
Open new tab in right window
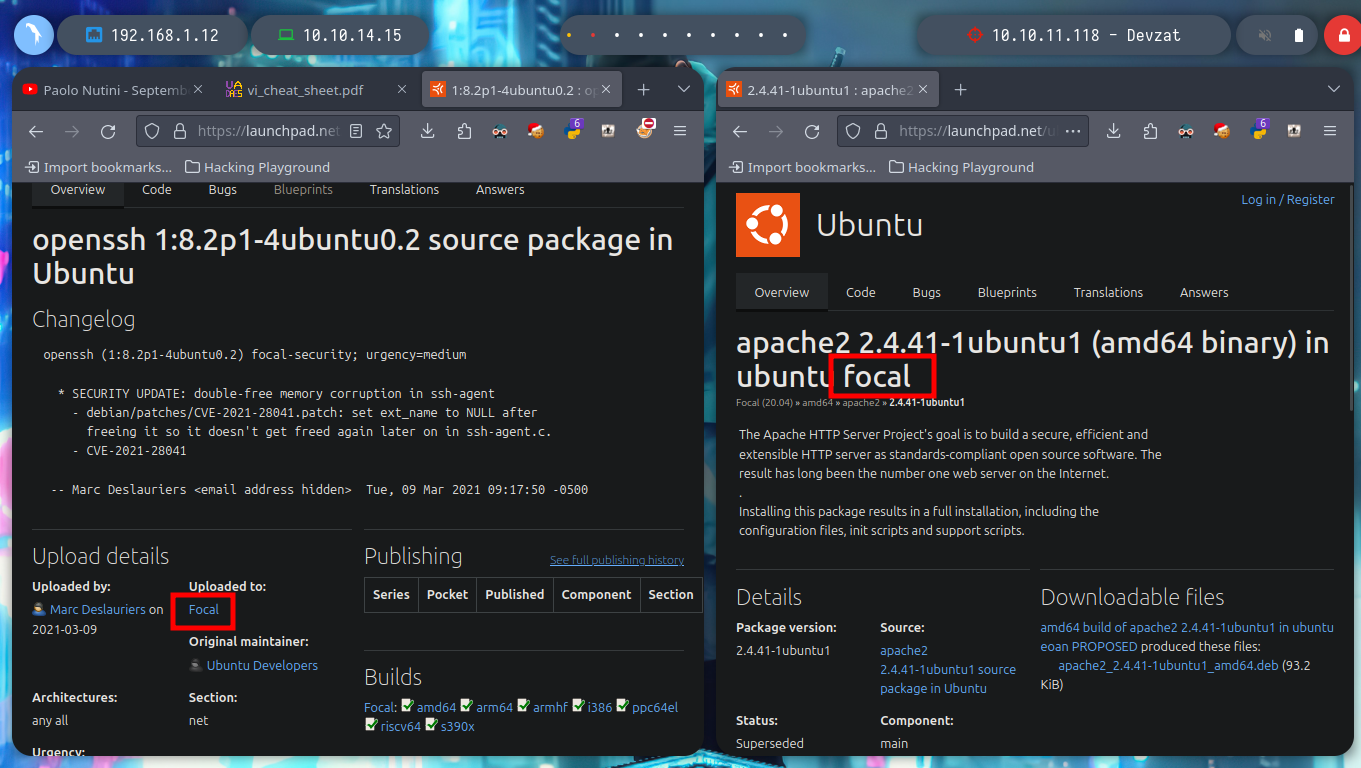(x=960, y=90)
